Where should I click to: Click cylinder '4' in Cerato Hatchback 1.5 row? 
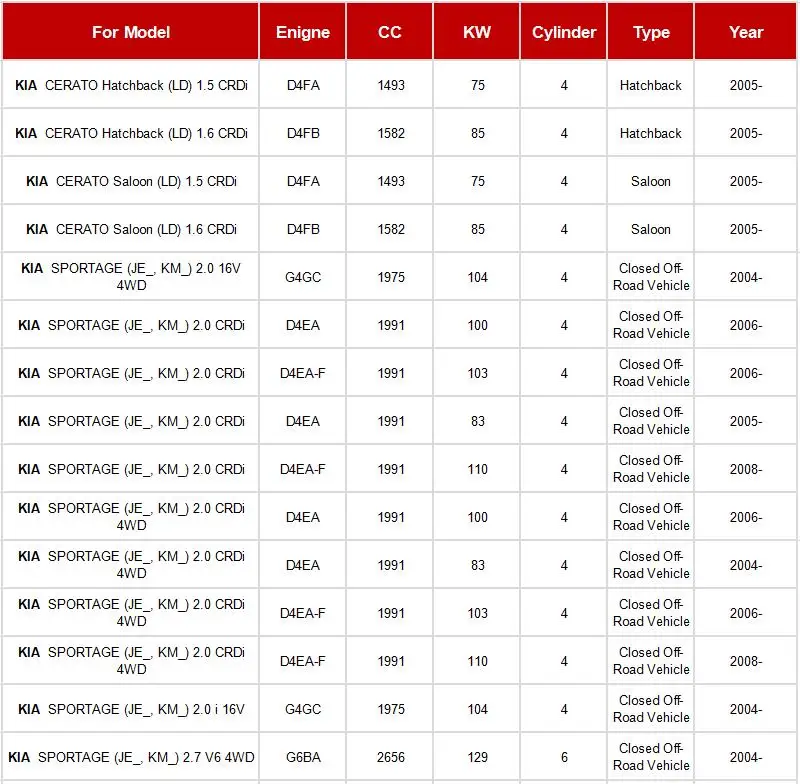(564, 85)
